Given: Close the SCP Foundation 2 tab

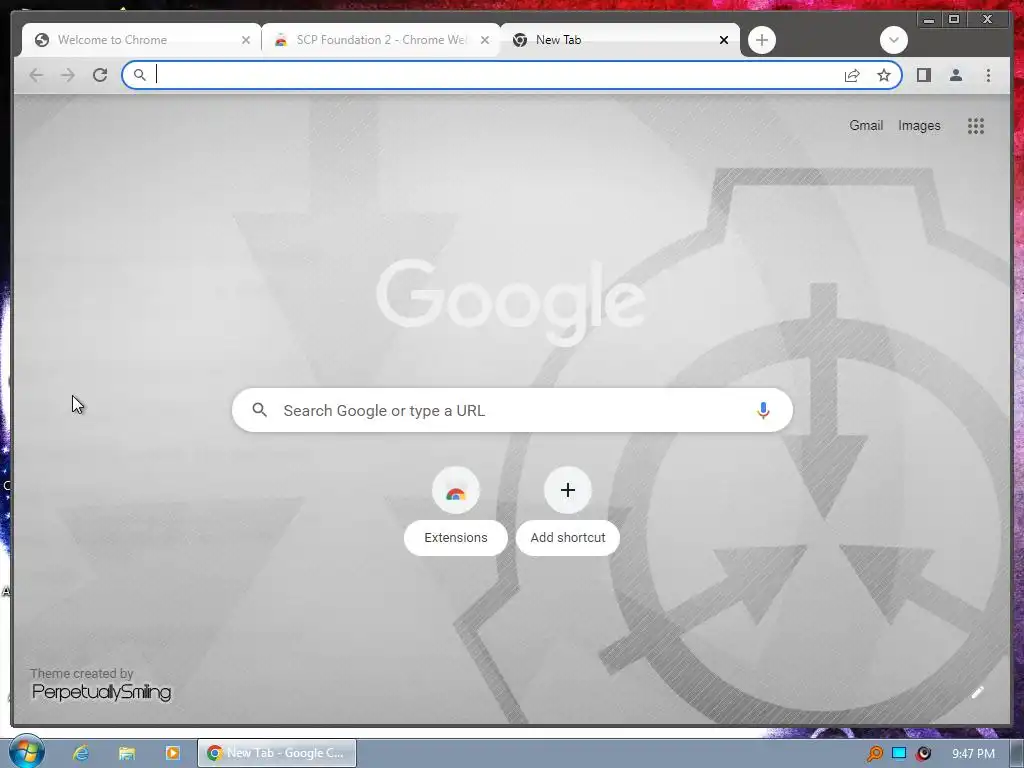Looking at the screenshot, I should (485, 40).
